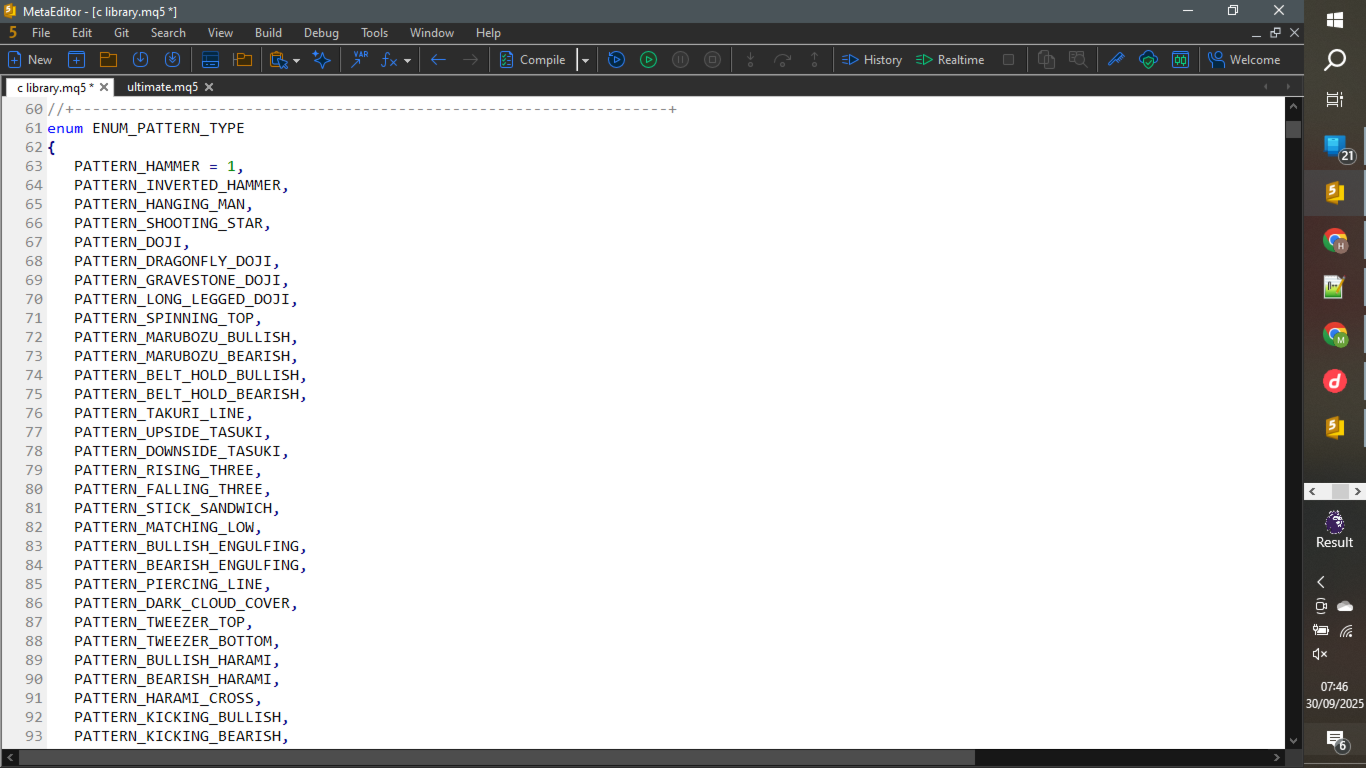Click the Save All icon
Image resolution: width=1366 pixels, height=768 pixels.
(172, 60)
